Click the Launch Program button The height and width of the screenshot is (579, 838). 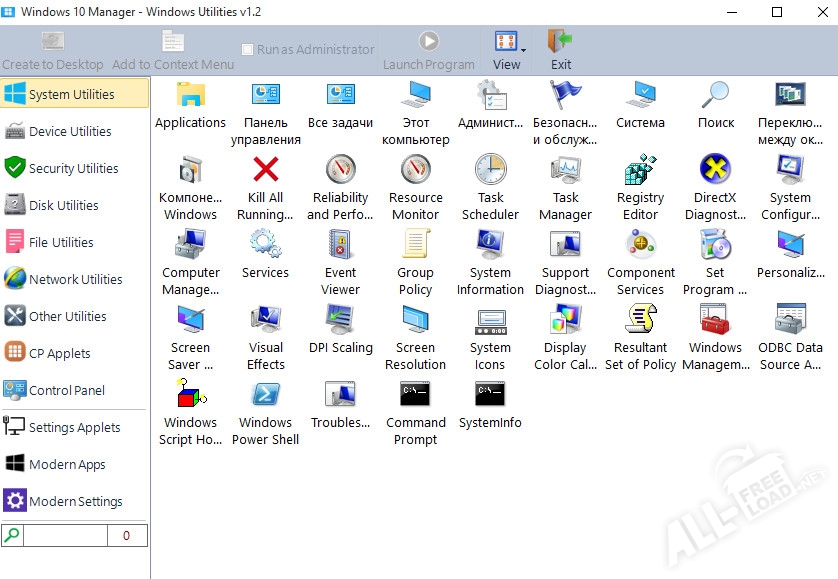point(429,50)
